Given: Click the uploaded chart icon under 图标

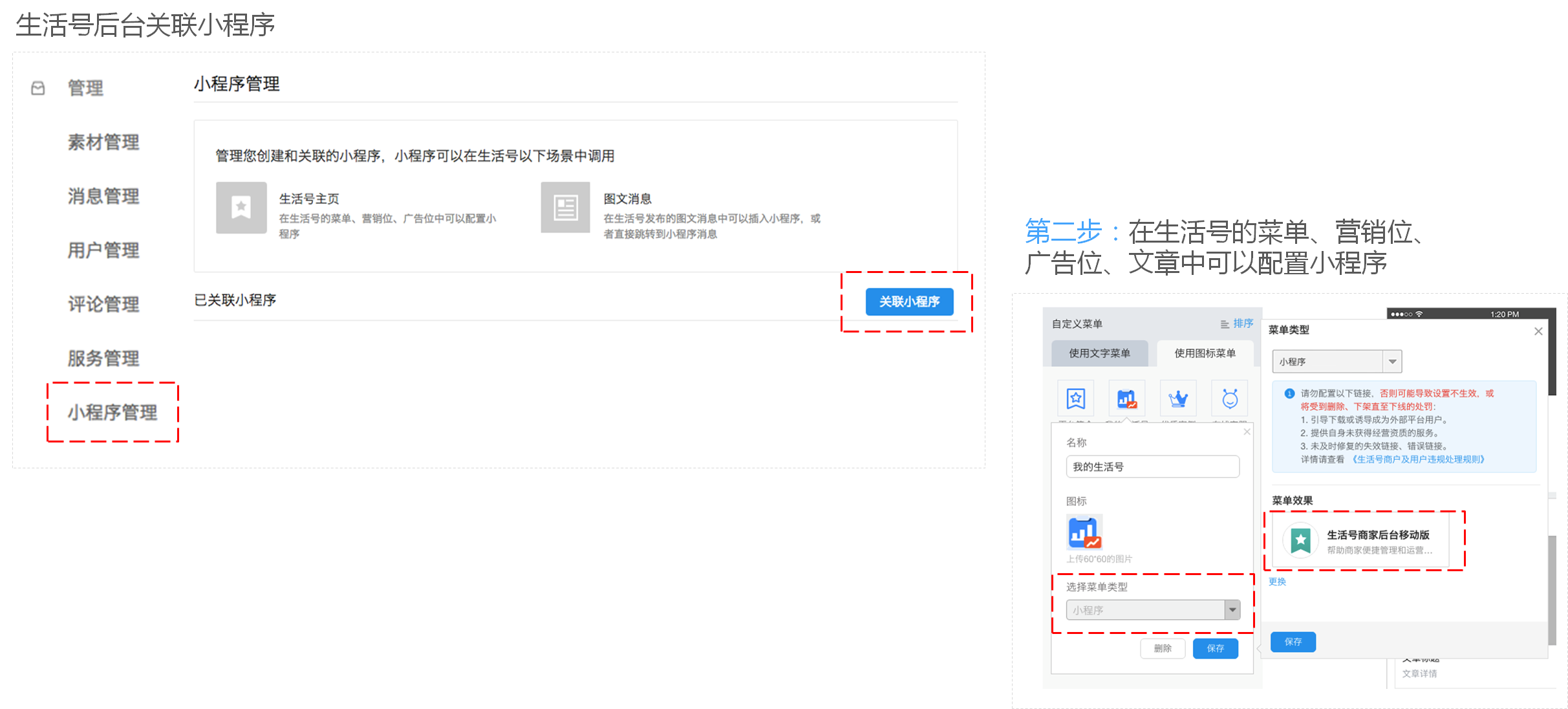Looking at the screenshot, I should (1084, 532).
